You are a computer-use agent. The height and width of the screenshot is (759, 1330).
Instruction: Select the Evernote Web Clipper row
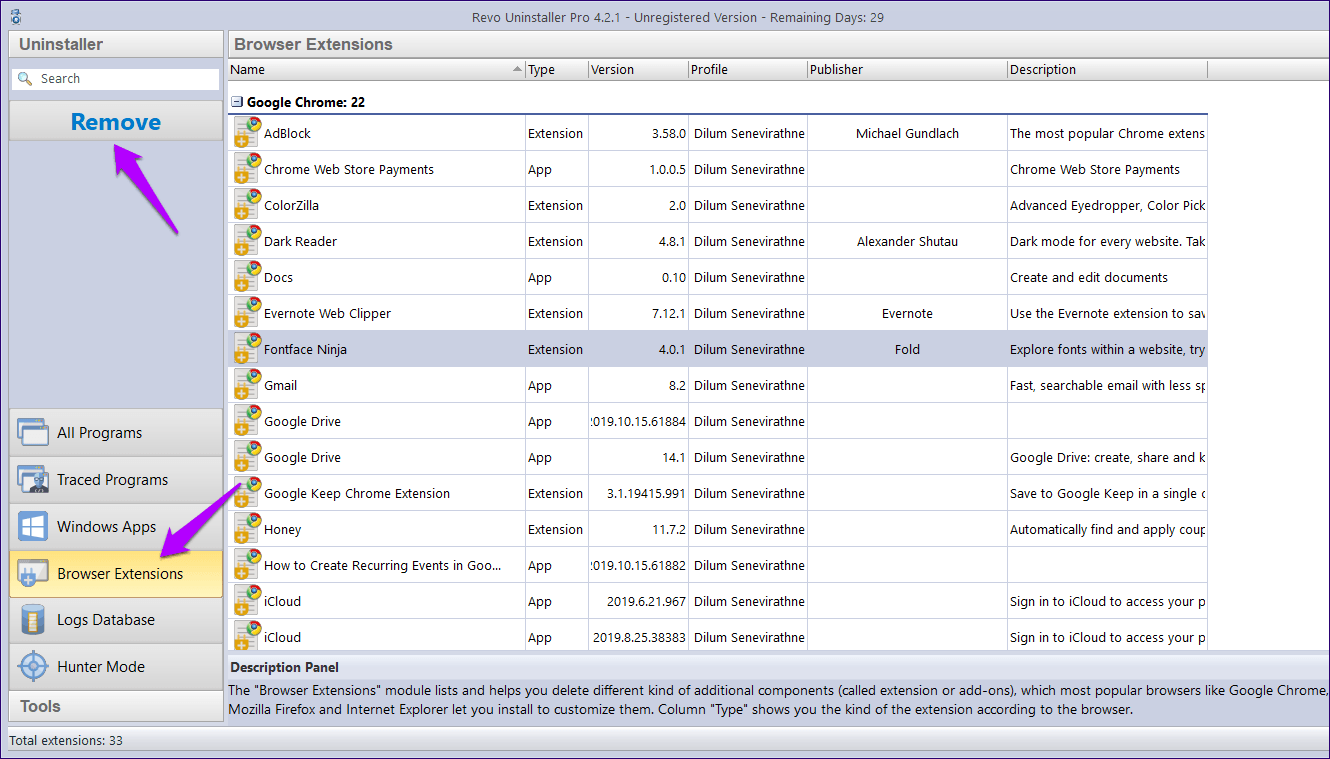(x=718, y=313)
